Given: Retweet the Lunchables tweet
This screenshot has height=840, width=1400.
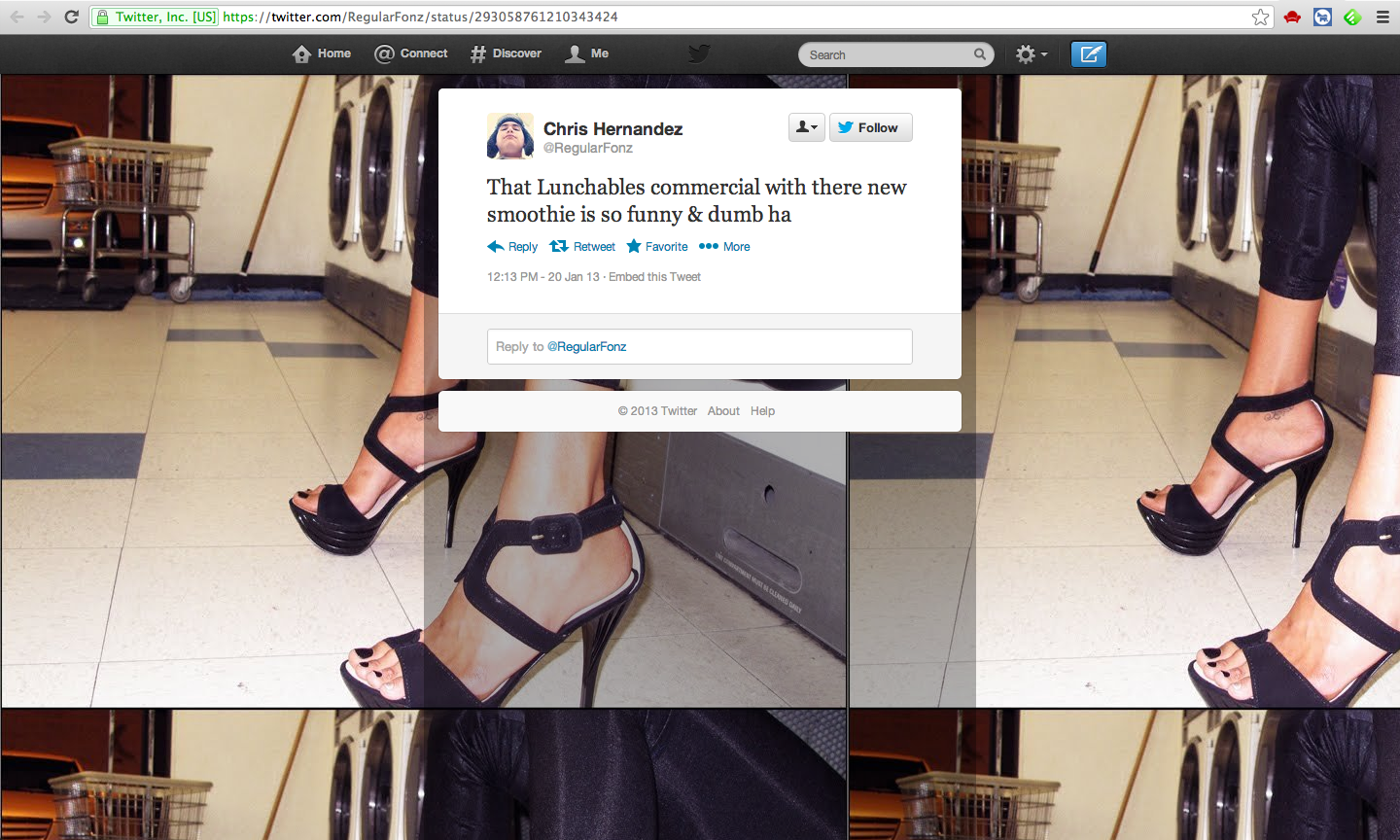Looking at the screenshot, I should [582, 247].
